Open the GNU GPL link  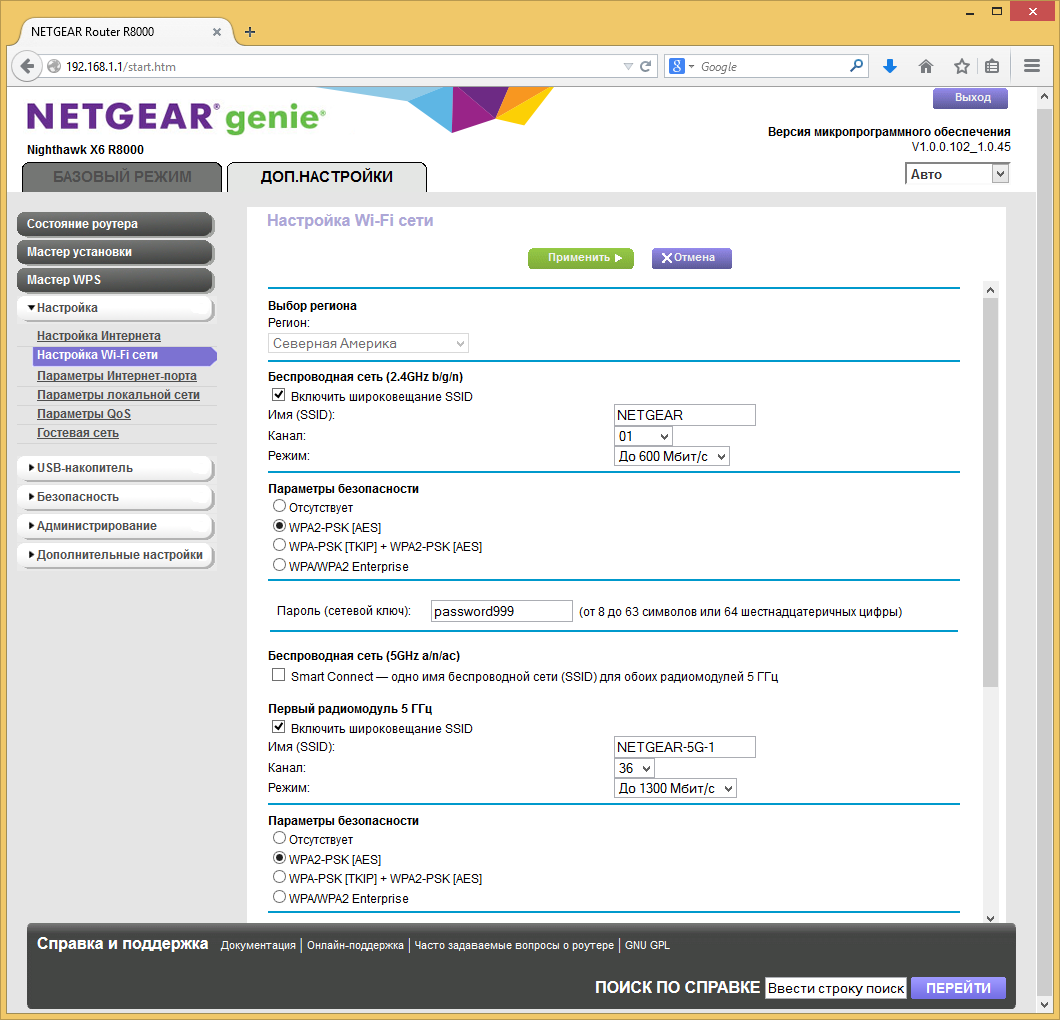tap(647, 946)
